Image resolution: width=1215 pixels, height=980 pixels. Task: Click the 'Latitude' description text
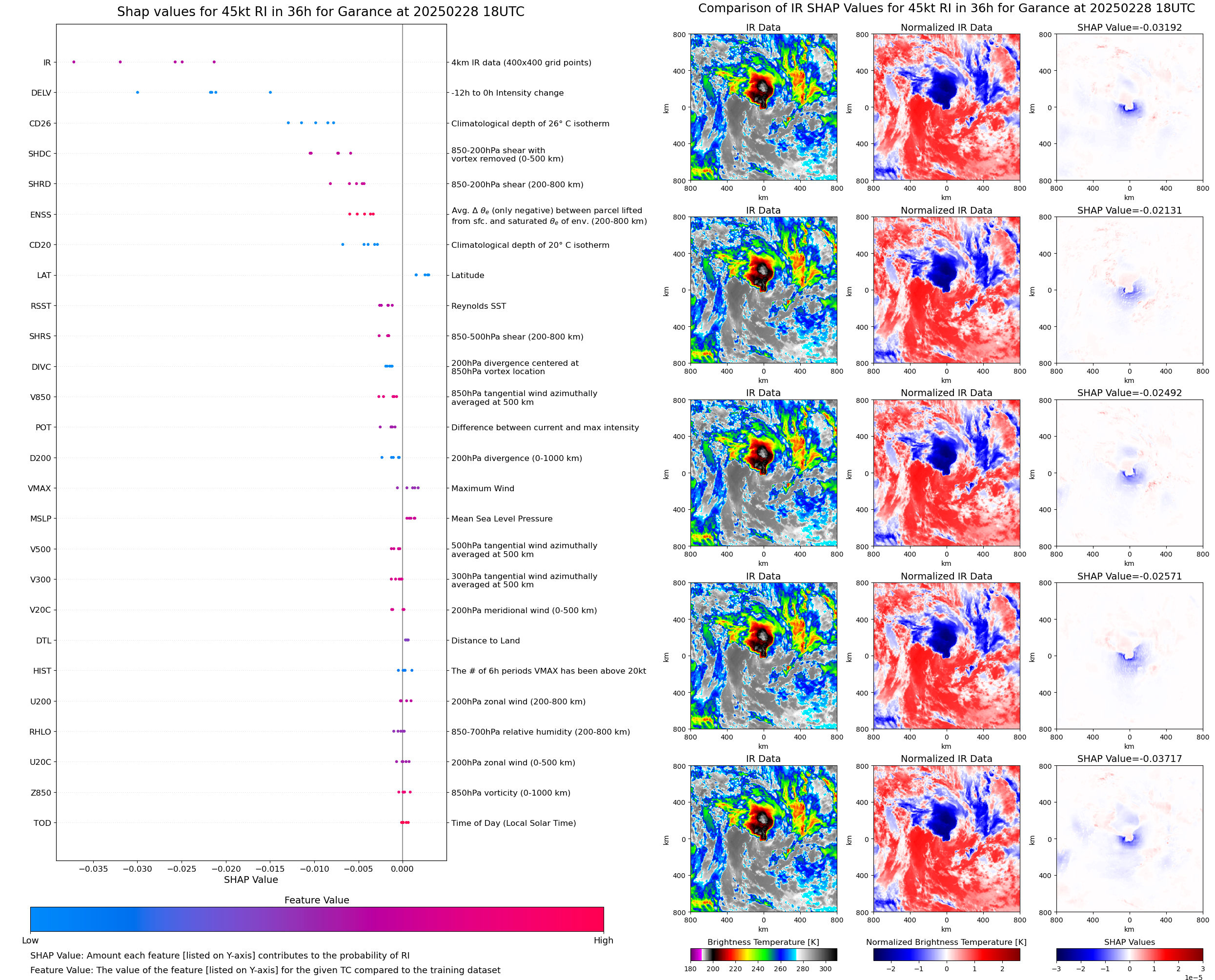(467, 276)
